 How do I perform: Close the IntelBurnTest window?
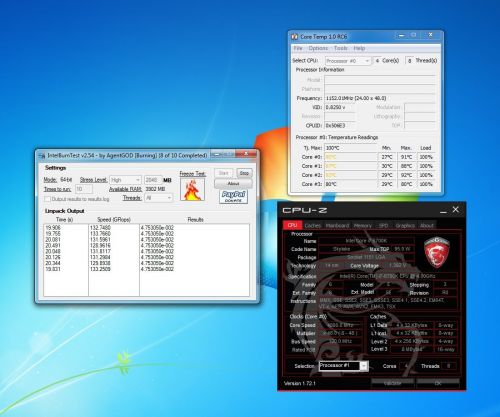(x=246, y=154)
